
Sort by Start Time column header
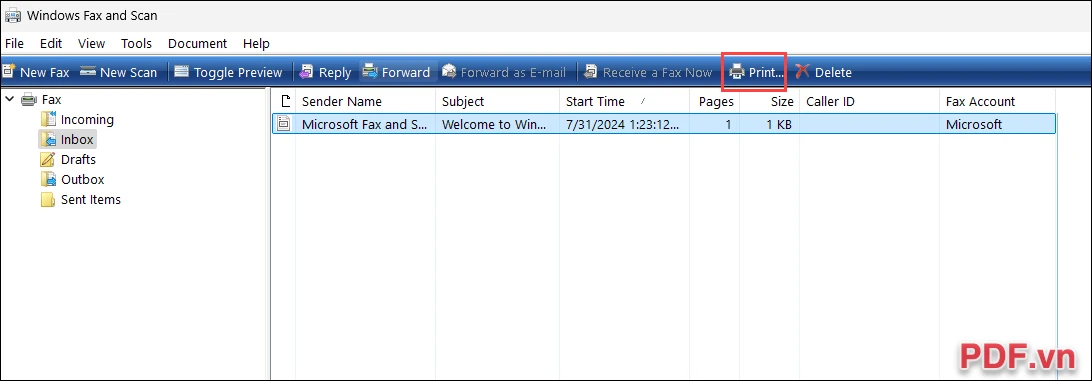pyautogui.click(x=624, y=102)
